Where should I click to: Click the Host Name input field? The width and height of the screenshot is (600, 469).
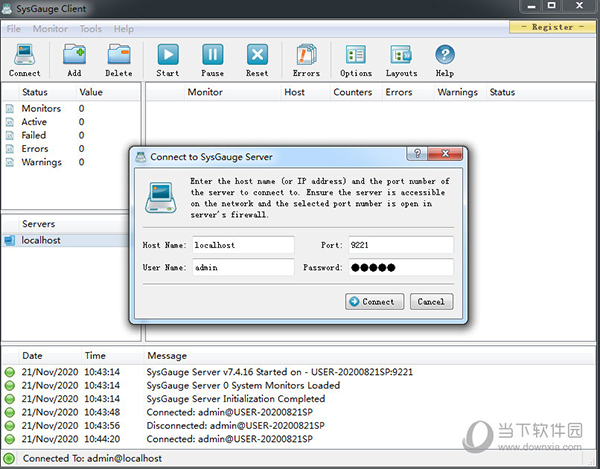pos(243,245)
